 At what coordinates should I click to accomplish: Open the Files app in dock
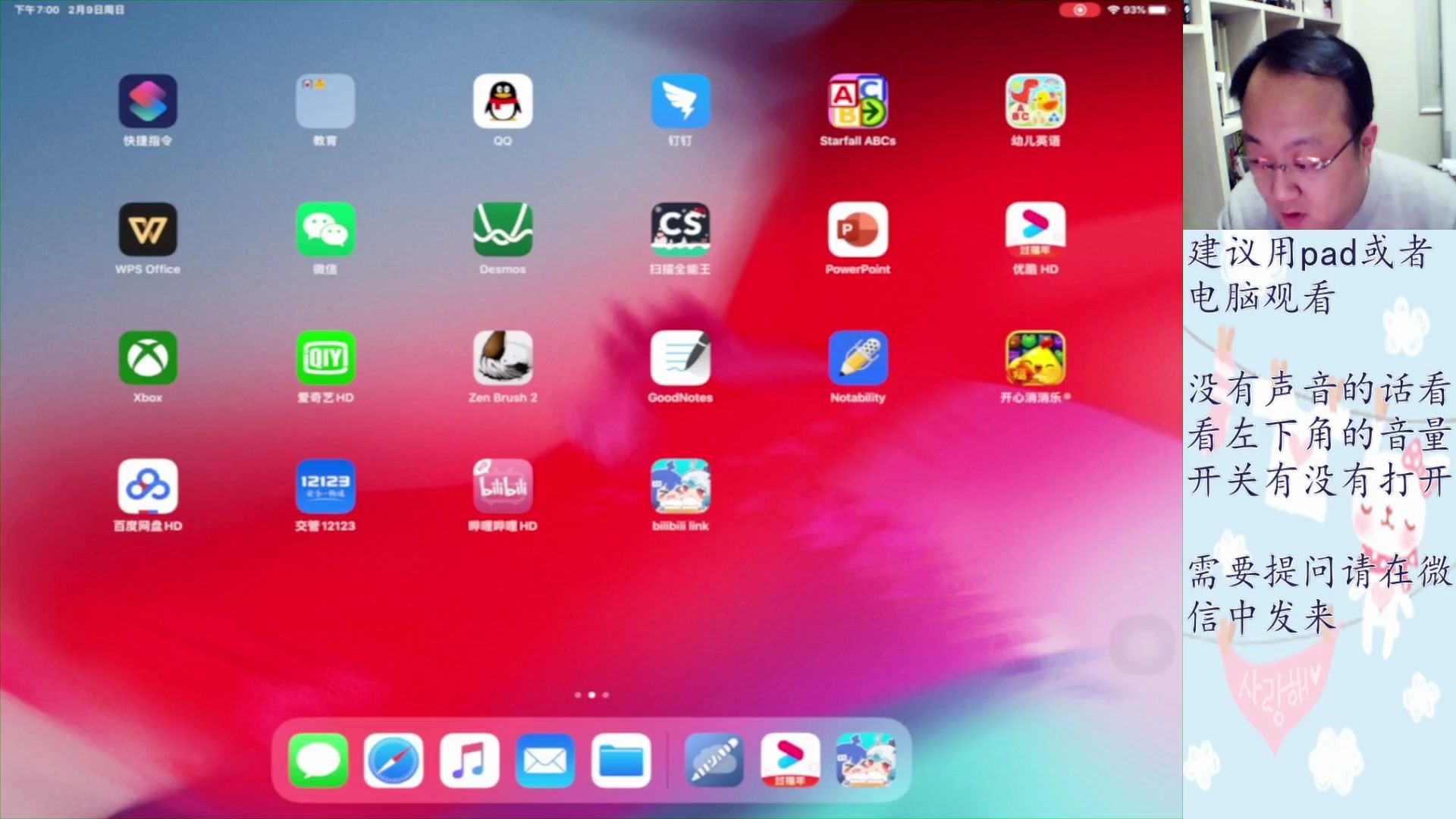pos(621,760)
